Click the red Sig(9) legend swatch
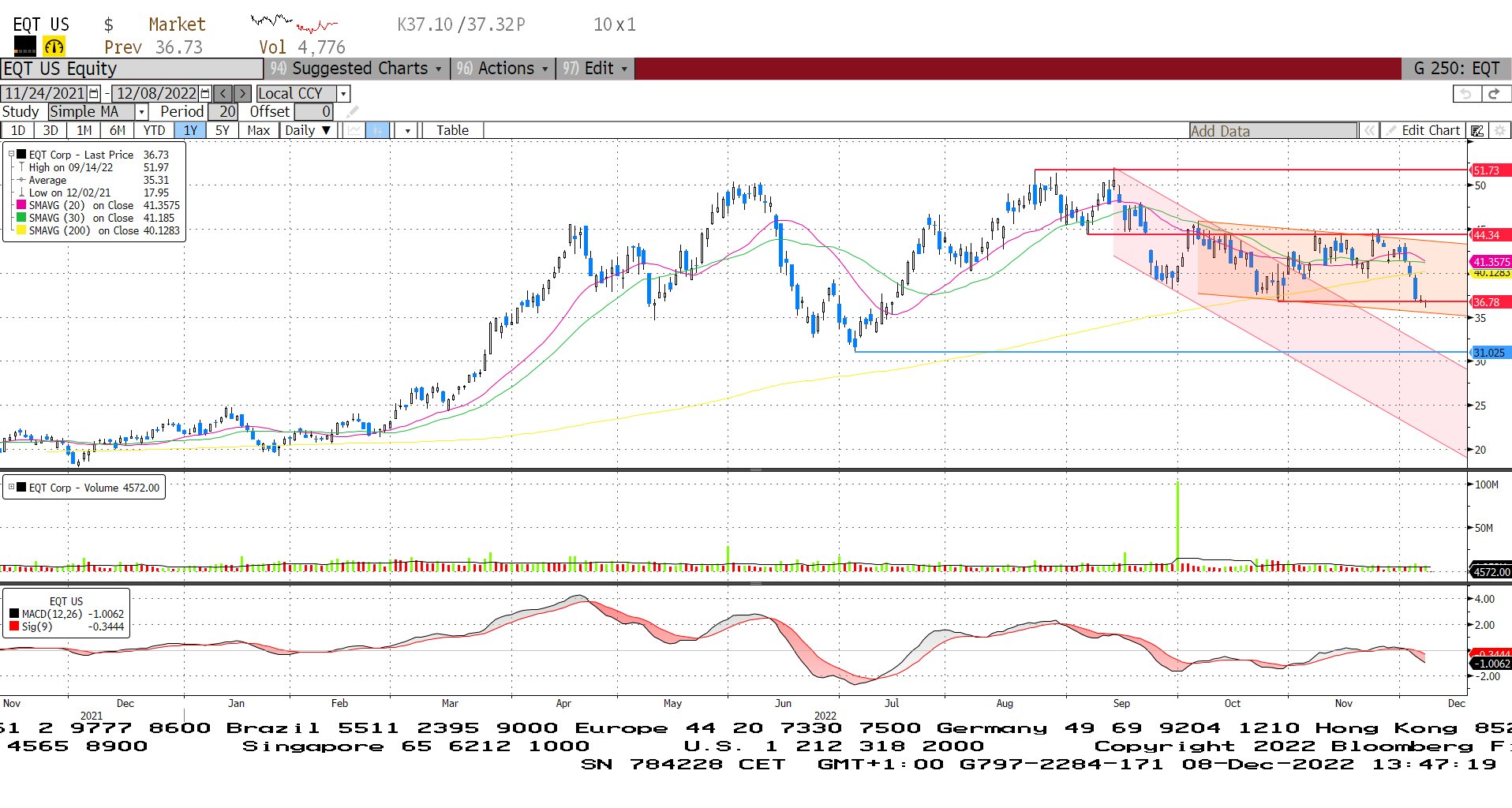This screenshot has height=808, width=1512. 14,627
